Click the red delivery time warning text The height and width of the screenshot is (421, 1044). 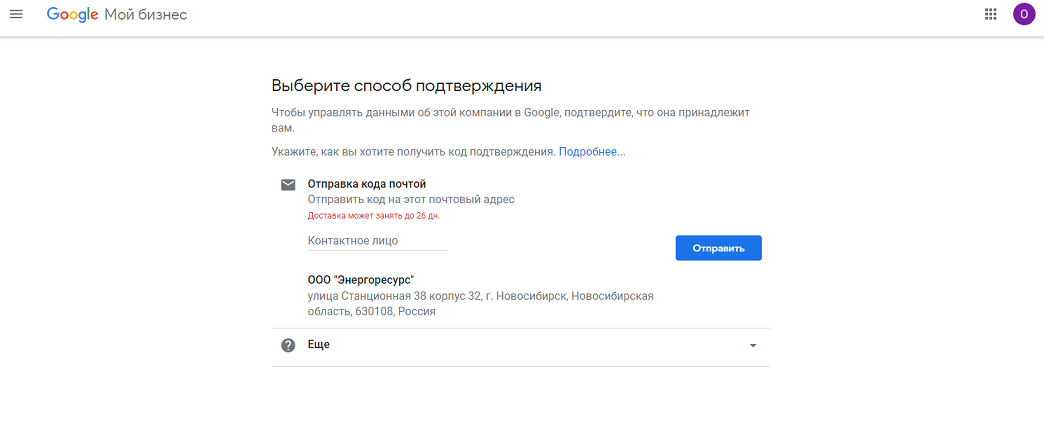pos(373,215)
